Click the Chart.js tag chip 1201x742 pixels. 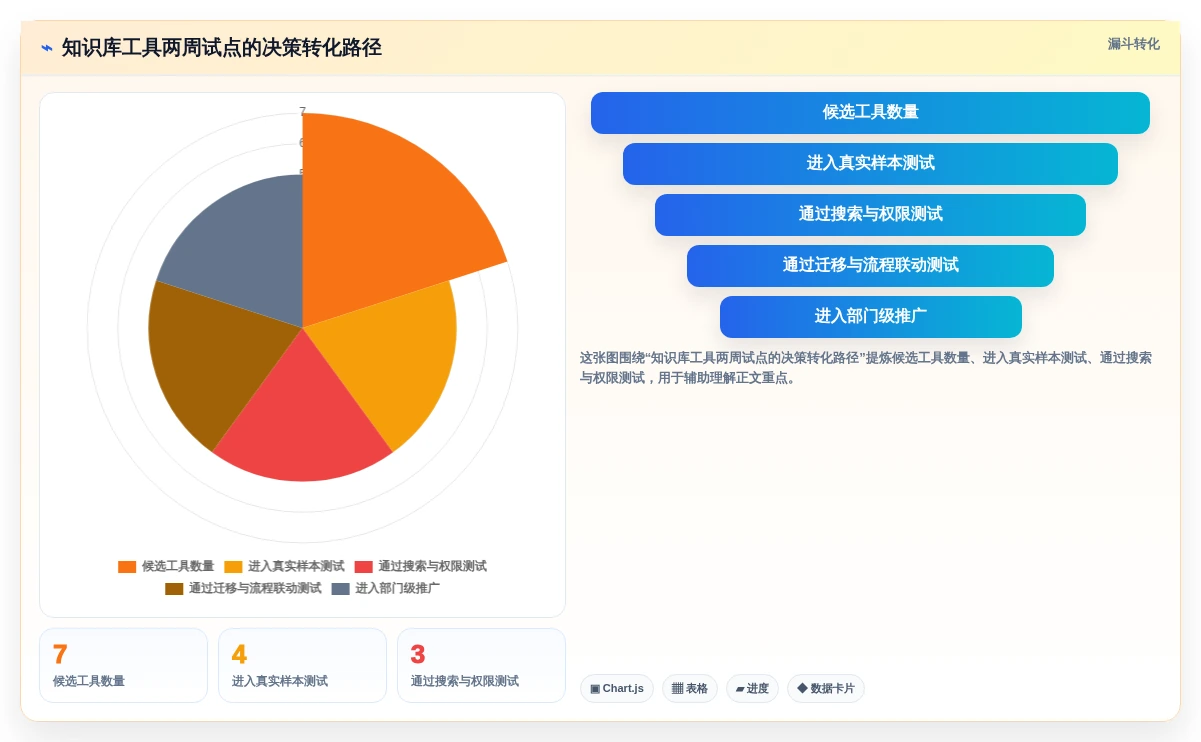(x=617, y=689)
